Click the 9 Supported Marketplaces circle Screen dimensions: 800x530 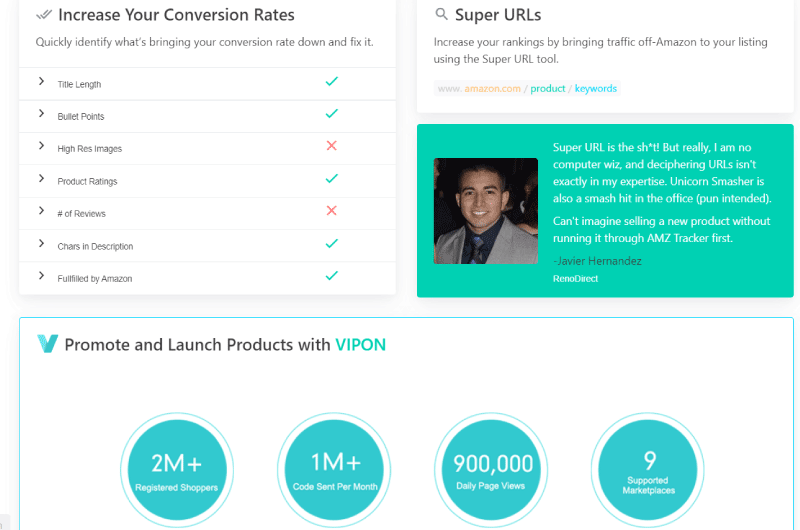click(x=648, y=470)
